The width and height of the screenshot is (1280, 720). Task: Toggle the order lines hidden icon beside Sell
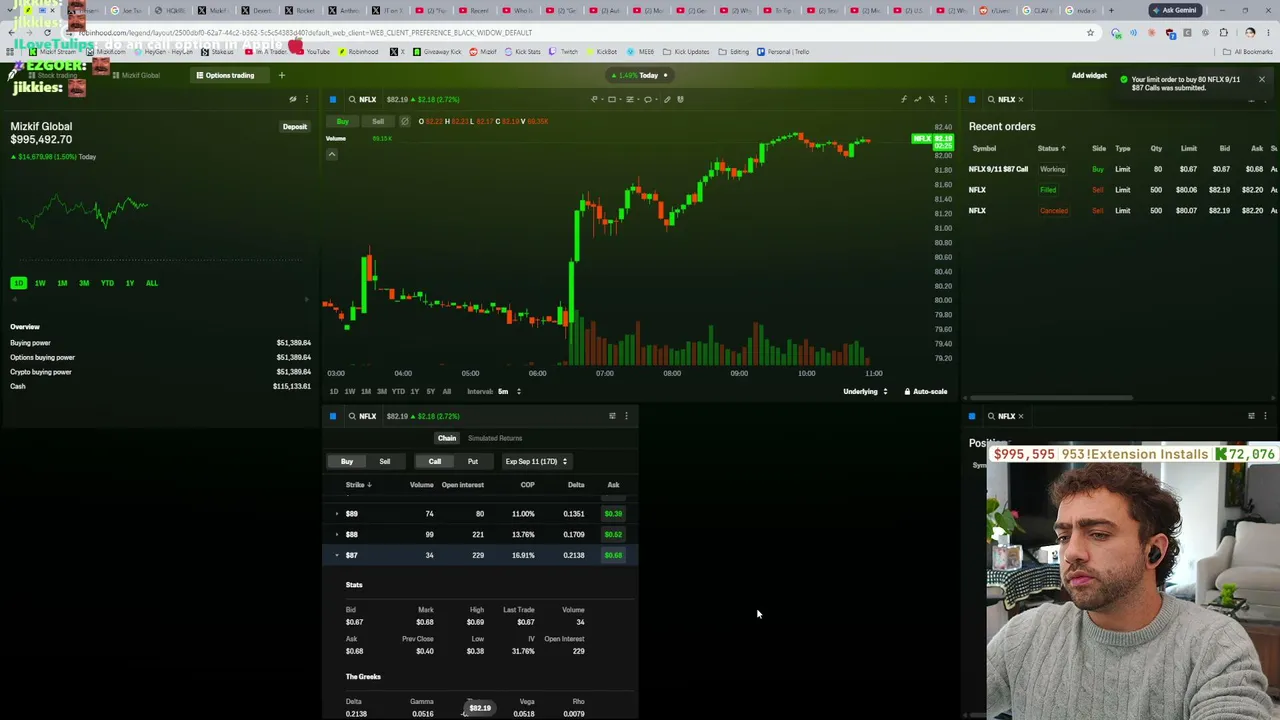[x=404, y=121]
